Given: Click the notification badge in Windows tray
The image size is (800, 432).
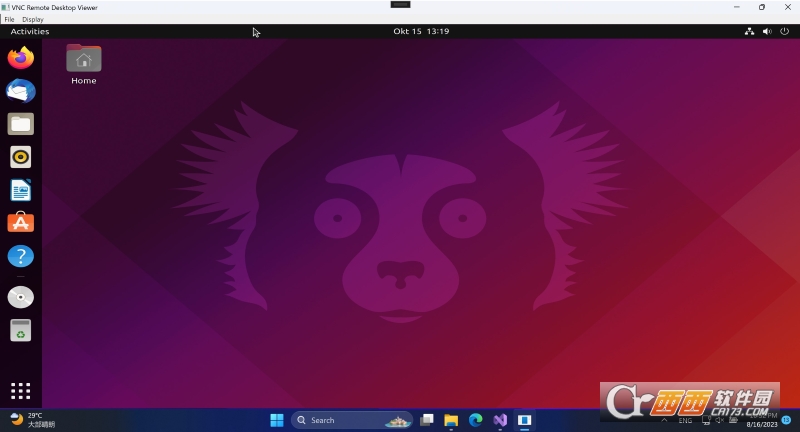Looking at the screenshot, I should (x=786, y=420).
